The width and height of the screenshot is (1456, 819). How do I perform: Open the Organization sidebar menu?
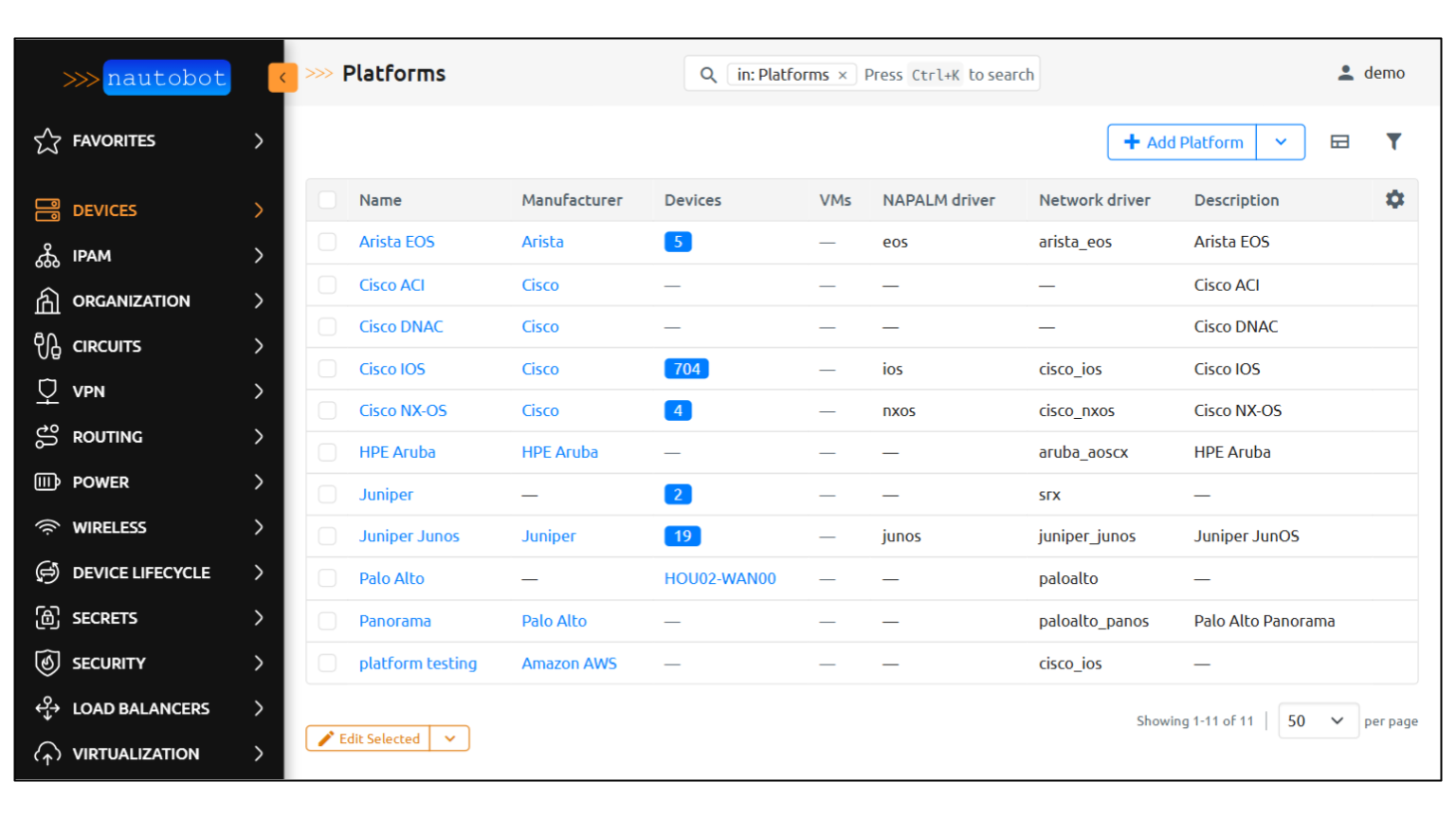tap(131, 300)
